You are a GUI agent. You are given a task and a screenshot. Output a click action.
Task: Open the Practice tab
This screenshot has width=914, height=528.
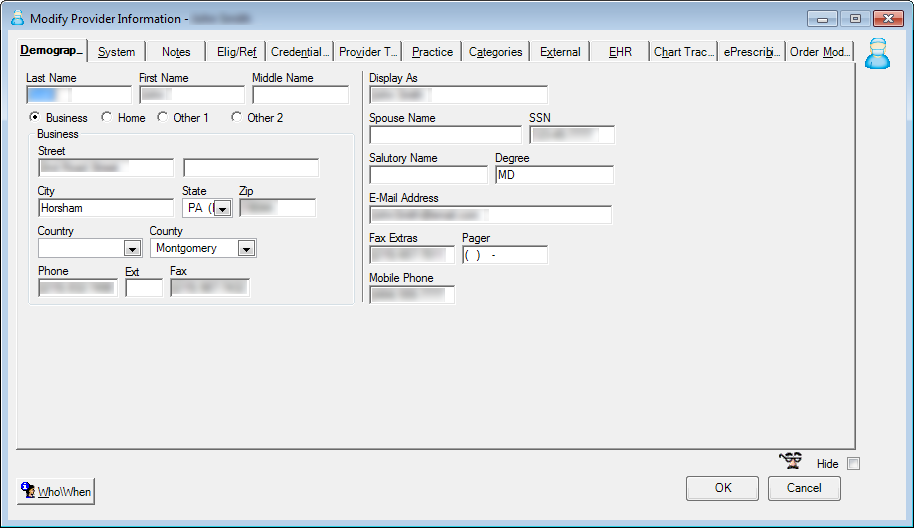[x=432, y=52]
